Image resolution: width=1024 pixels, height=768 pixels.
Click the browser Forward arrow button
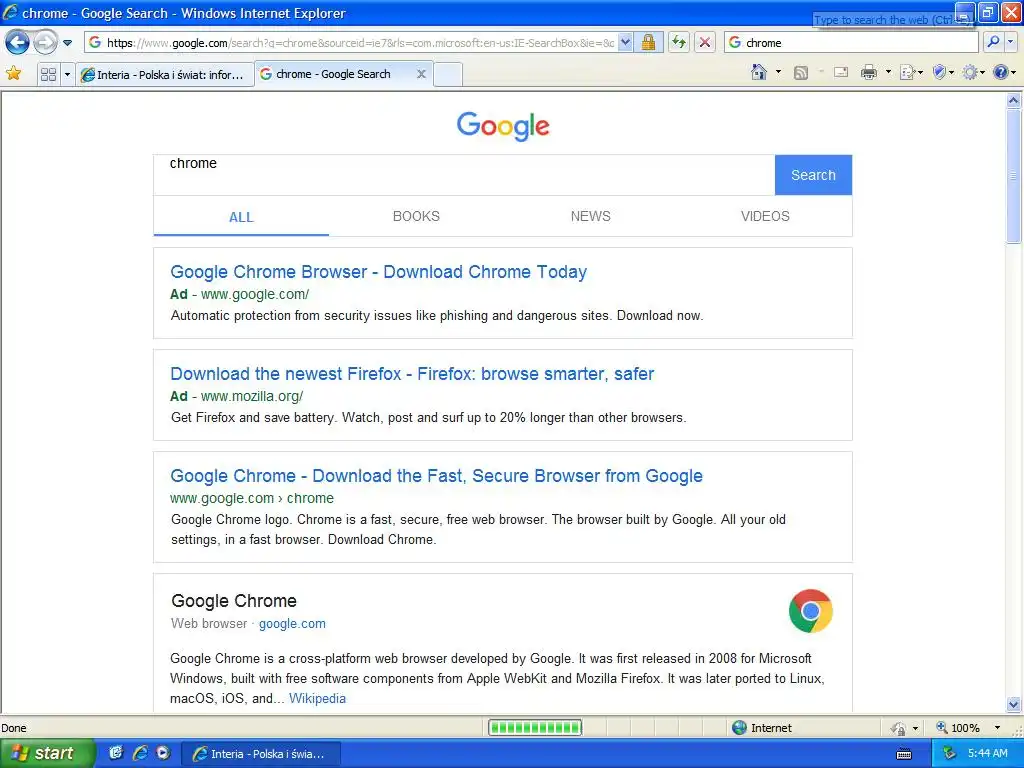point(45,43)
